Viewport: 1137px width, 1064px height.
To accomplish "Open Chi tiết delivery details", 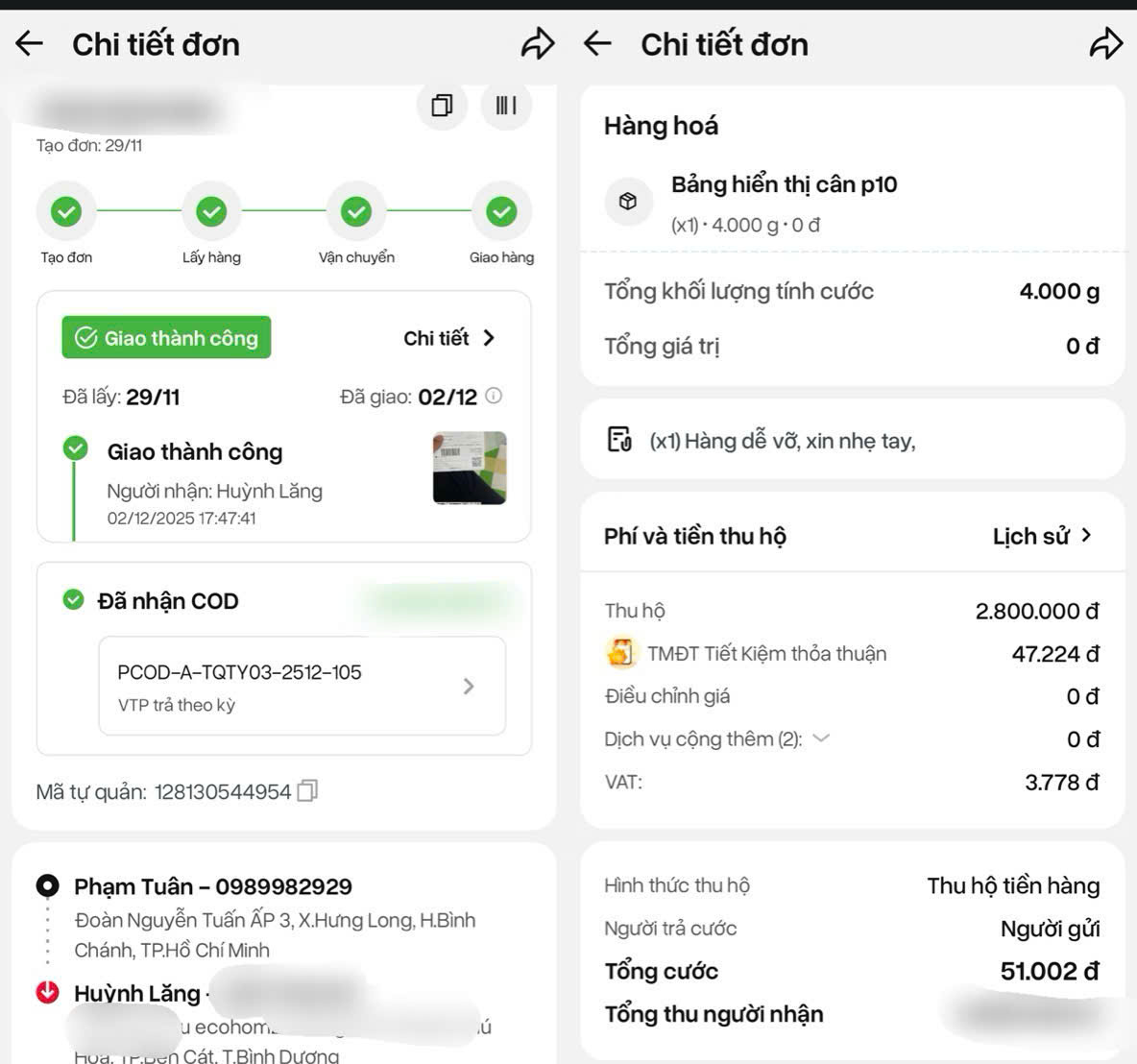I will click(x=449, y=338).
